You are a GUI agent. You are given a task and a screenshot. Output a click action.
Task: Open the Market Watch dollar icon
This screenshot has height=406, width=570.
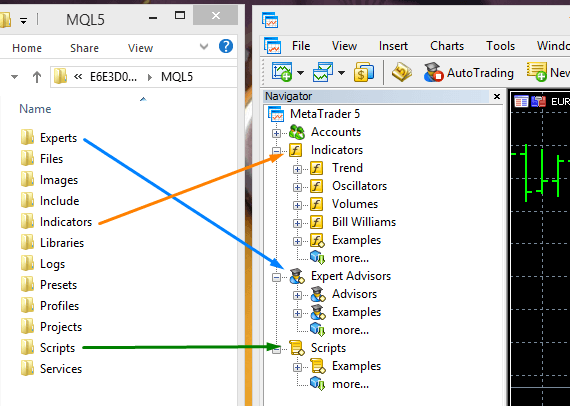[364, 72]
